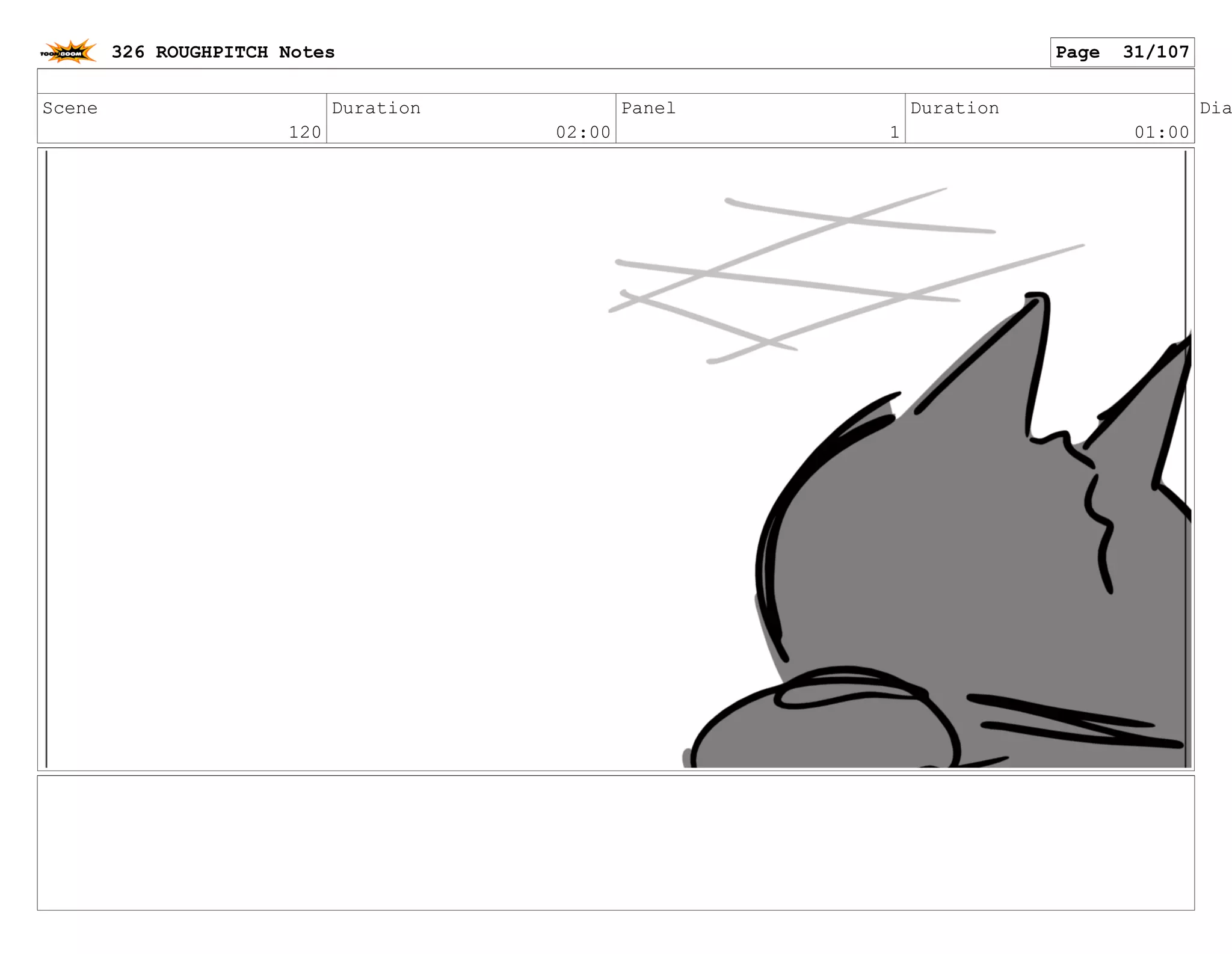Click the empty header row above Scene
Viewport: 1232px width, 954px height.
coord(615,81)
